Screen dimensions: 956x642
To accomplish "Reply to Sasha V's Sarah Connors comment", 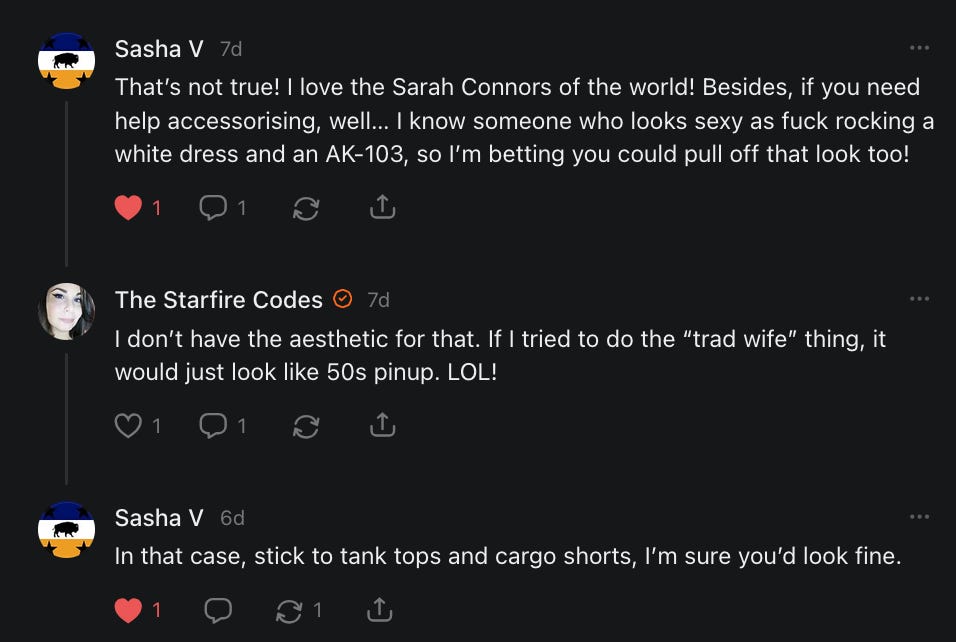I will 213,208.
